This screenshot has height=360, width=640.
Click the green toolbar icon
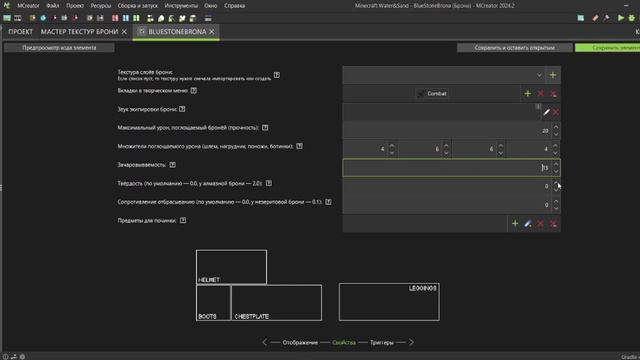pyautogui.click(x=136, y=18)
